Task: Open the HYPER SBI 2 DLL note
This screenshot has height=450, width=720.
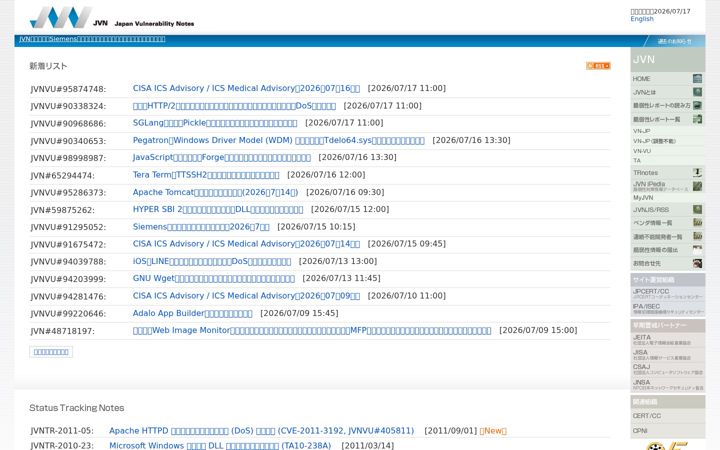Action: click(218, 209)
